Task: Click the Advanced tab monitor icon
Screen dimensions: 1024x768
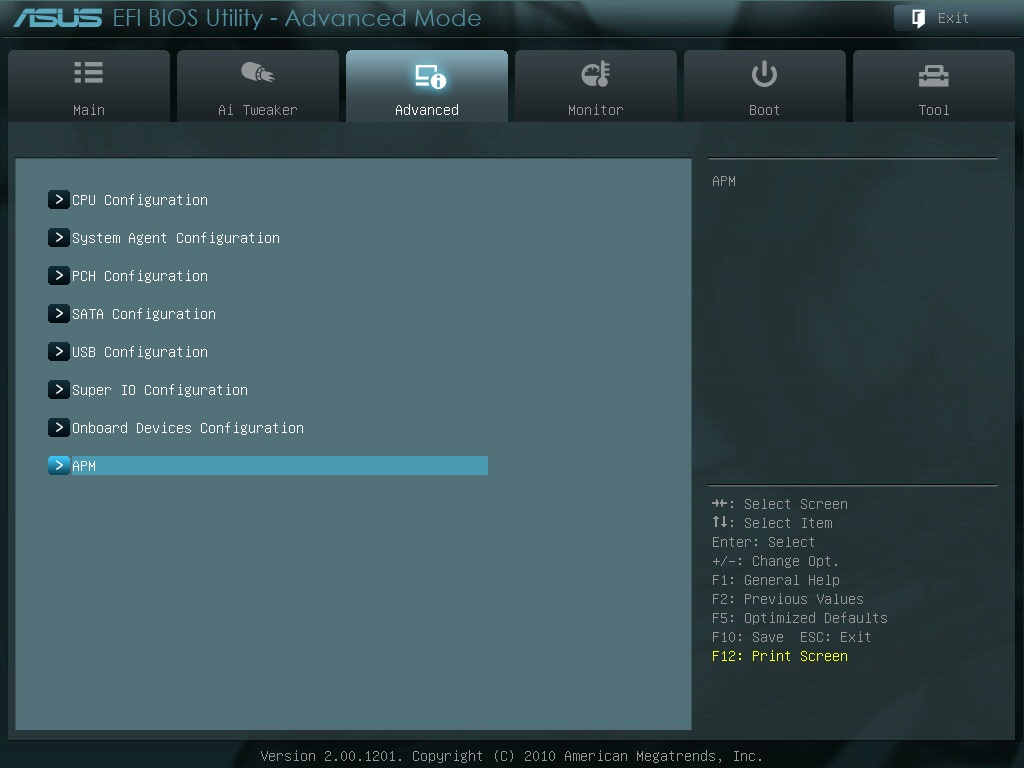Action: [430, 76]
